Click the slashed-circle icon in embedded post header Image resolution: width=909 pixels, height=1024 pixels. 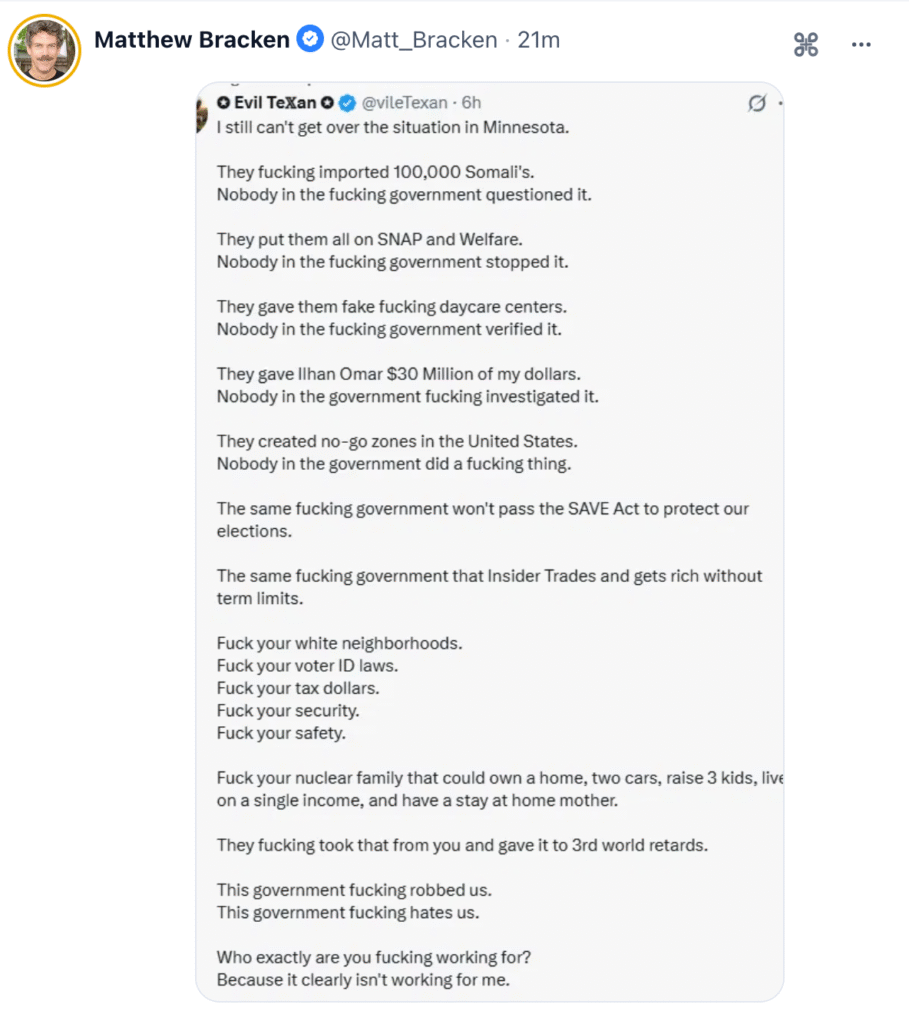[757, 102]
